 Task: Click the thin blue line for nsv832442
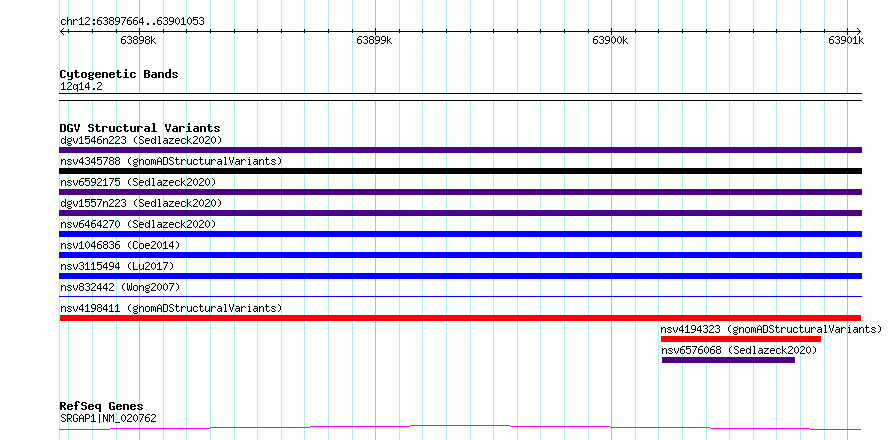coord(460,296)
